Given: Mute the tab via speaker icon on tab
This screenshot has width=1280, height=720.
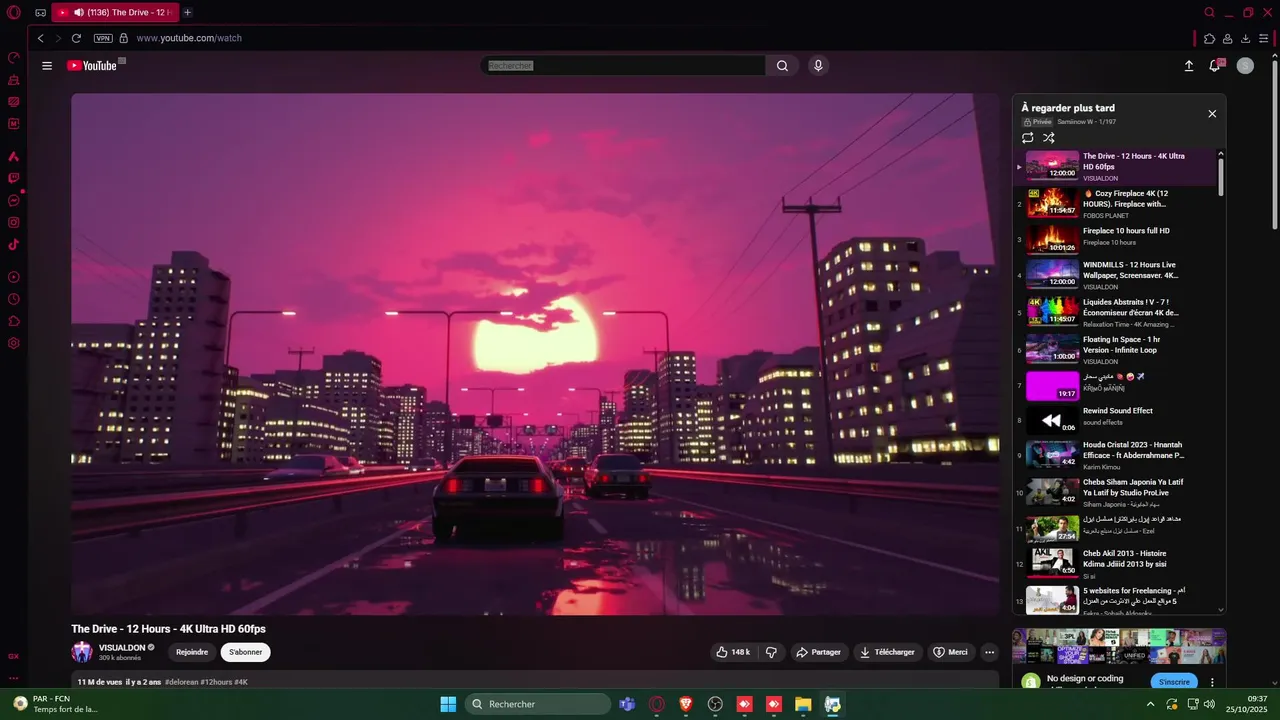Looking at the screenshot, I should [x=79, y=12].
